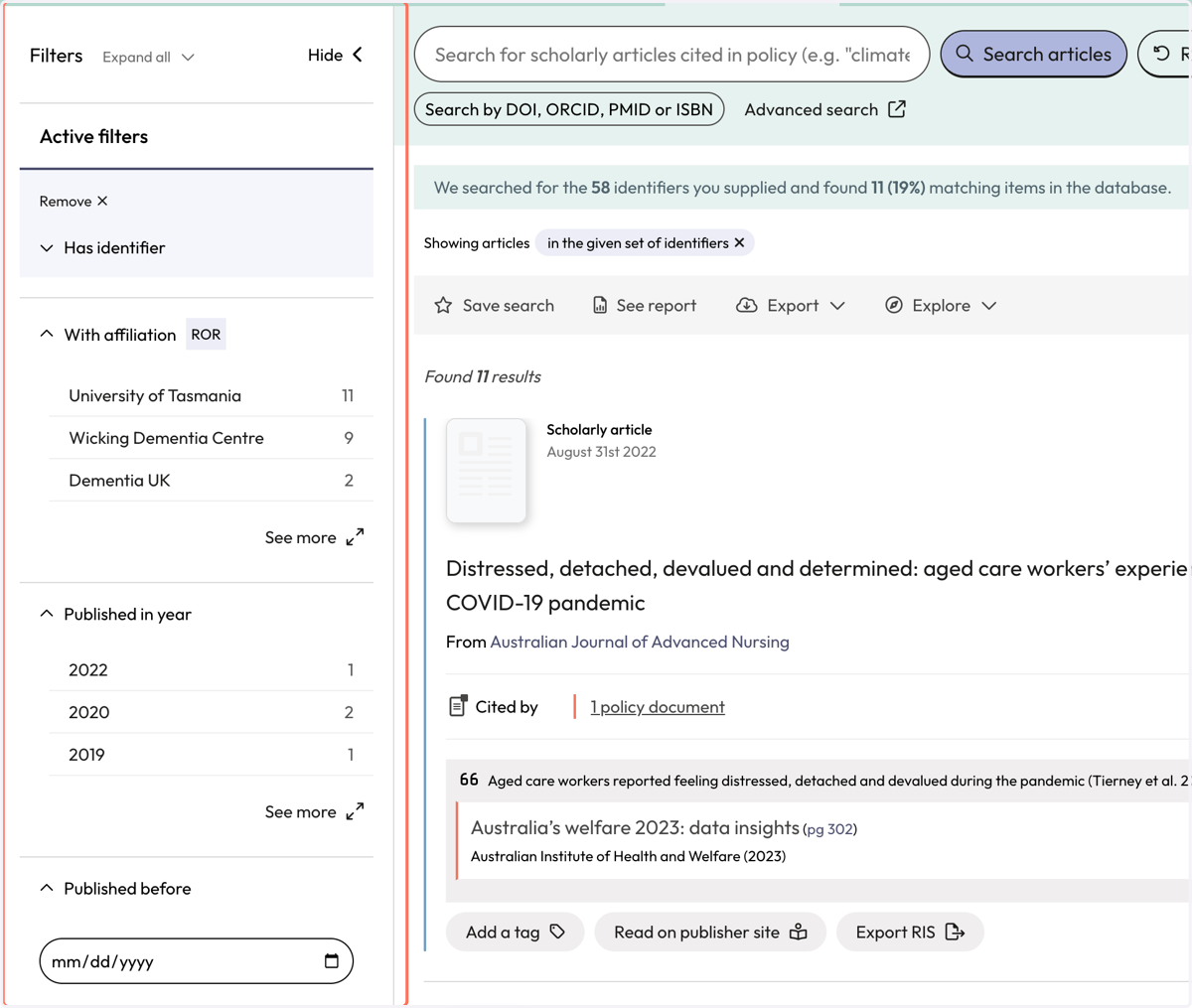Image resolution: width=1192 pixels, height=1008 pixels.
Task: Open the calendar picker icon
Action: [x=332, y=961]
